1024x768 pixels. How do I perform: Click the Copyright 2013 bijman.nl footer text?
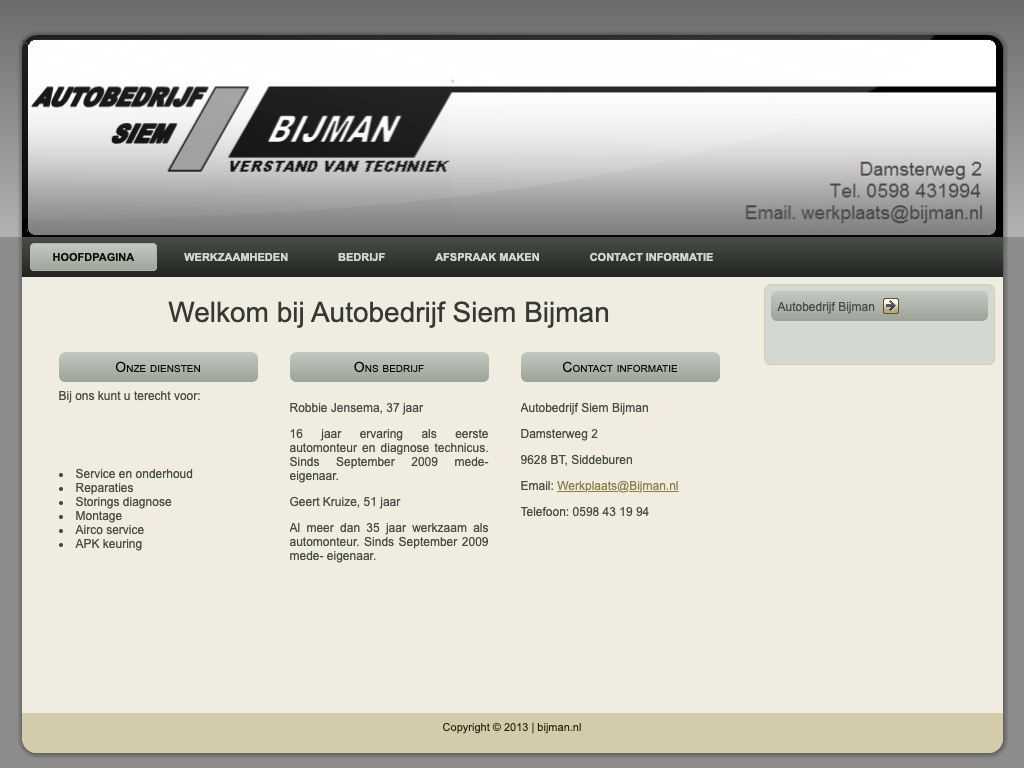pyautogui.click(x=512, y=727)
